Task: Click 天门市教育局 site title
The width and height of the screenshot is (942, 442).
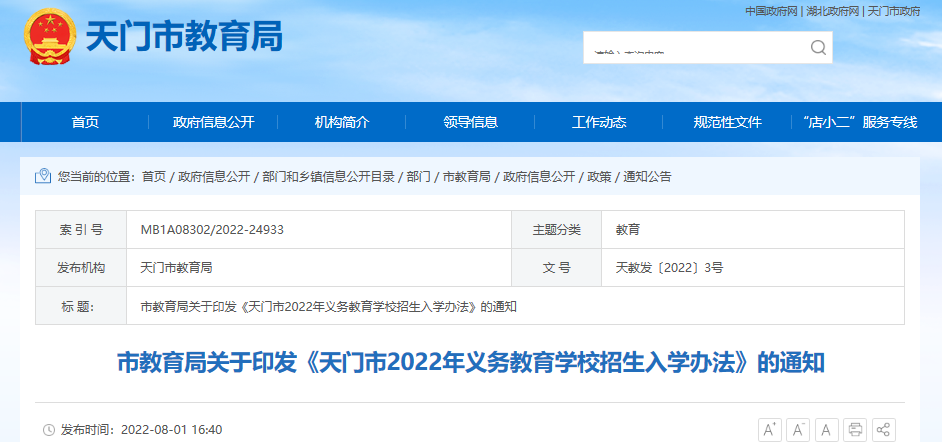Action: tap(184, 37)
